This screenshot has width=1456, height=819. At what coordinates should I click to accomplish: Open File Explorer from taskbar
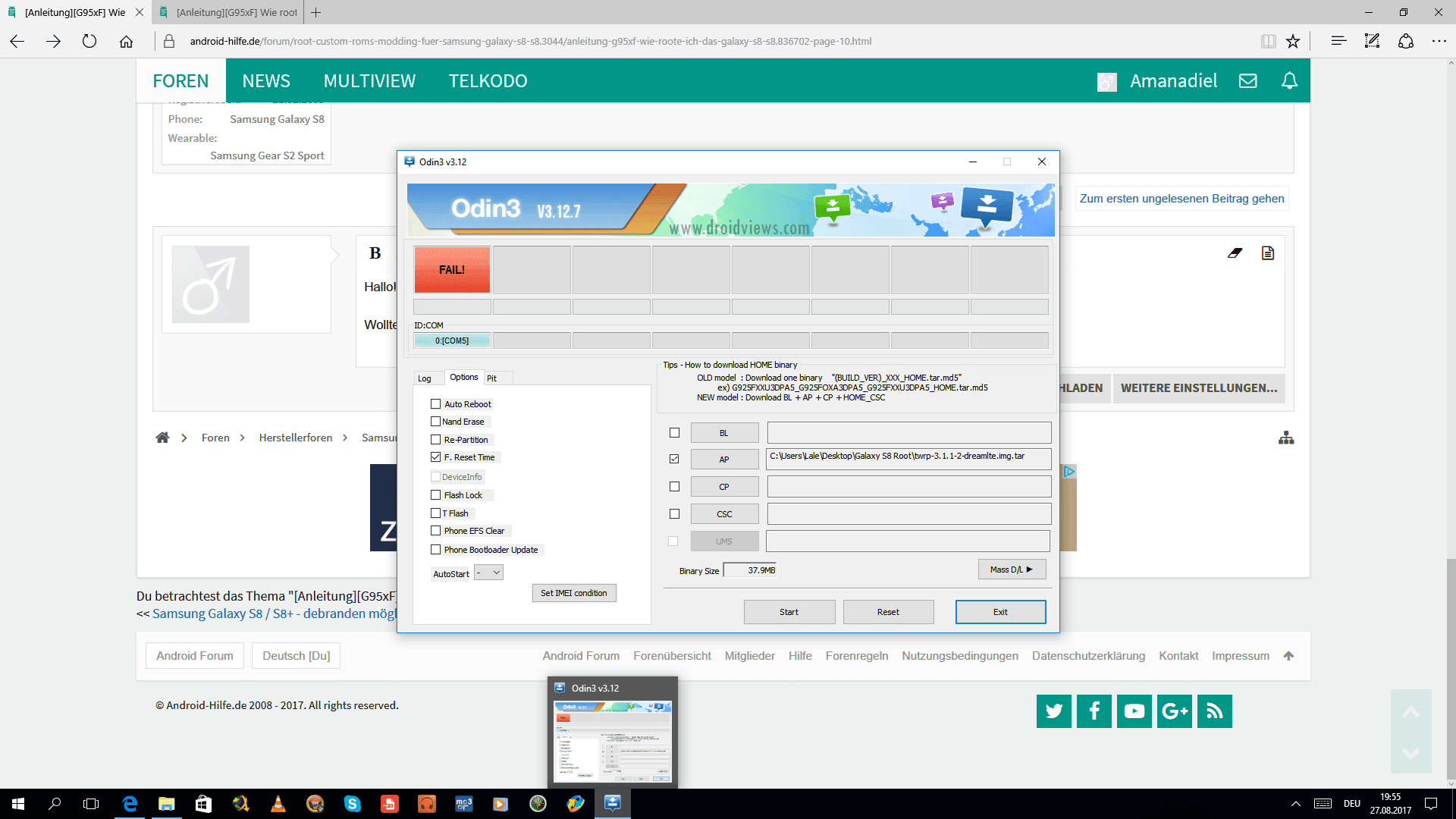tap(166, 804)
